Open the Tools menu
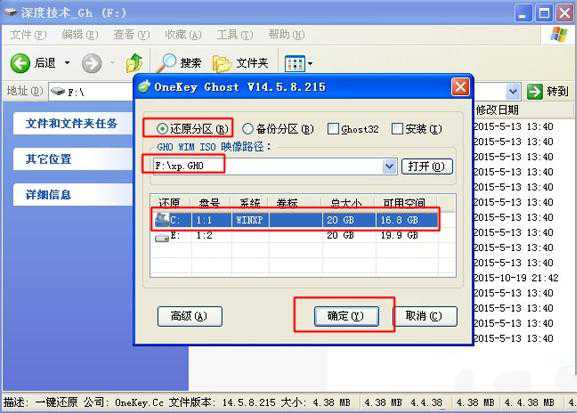 234,35
